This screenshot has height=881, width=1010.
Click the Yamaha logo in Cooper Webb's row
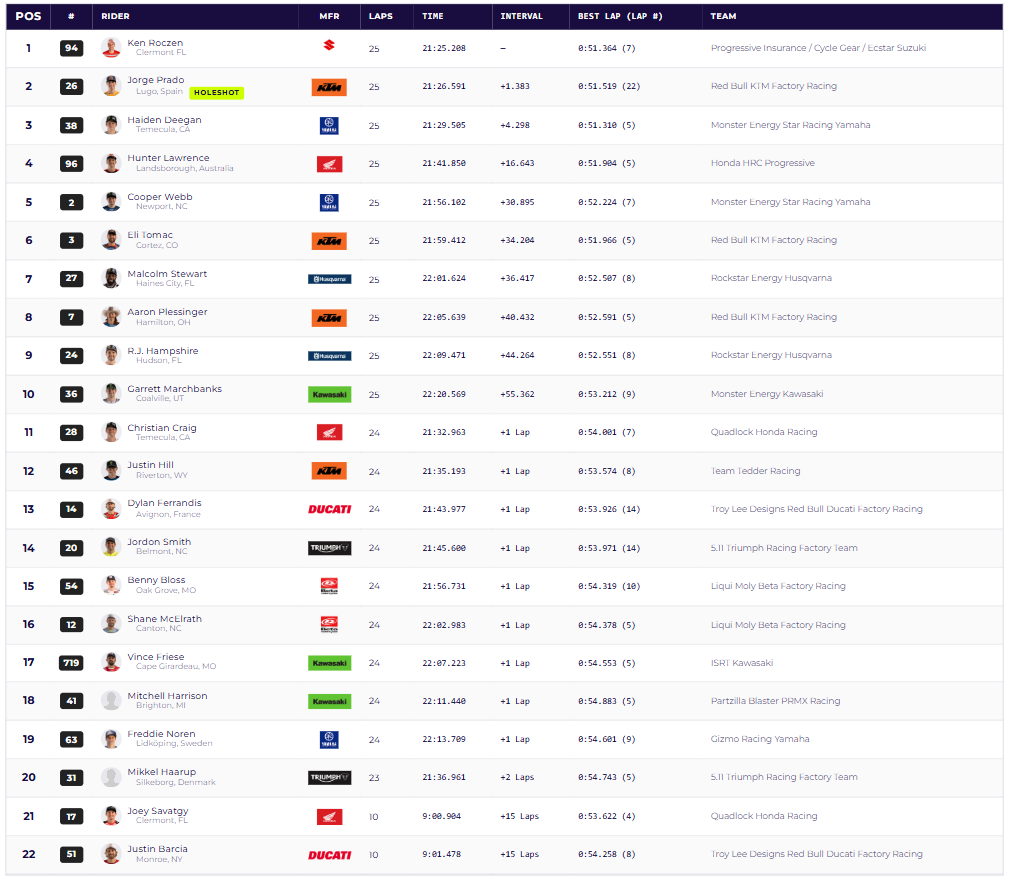[x=329, y=203]
